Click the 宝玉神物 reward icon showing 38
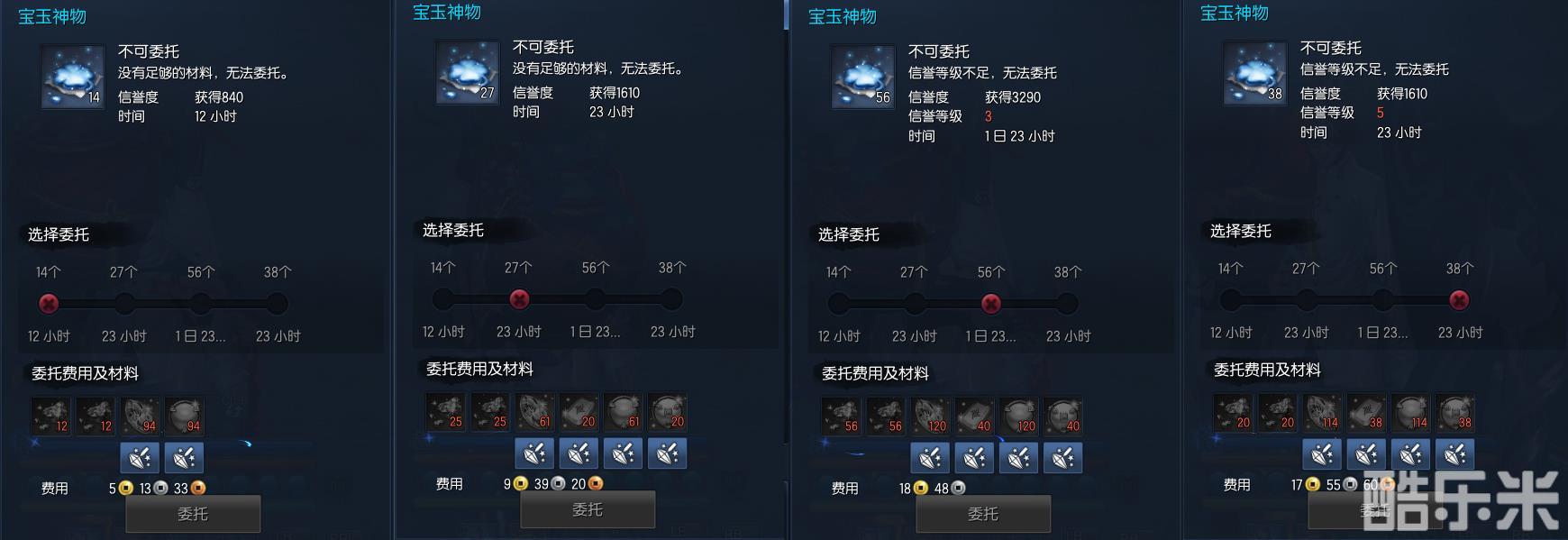 point(1254,73)
